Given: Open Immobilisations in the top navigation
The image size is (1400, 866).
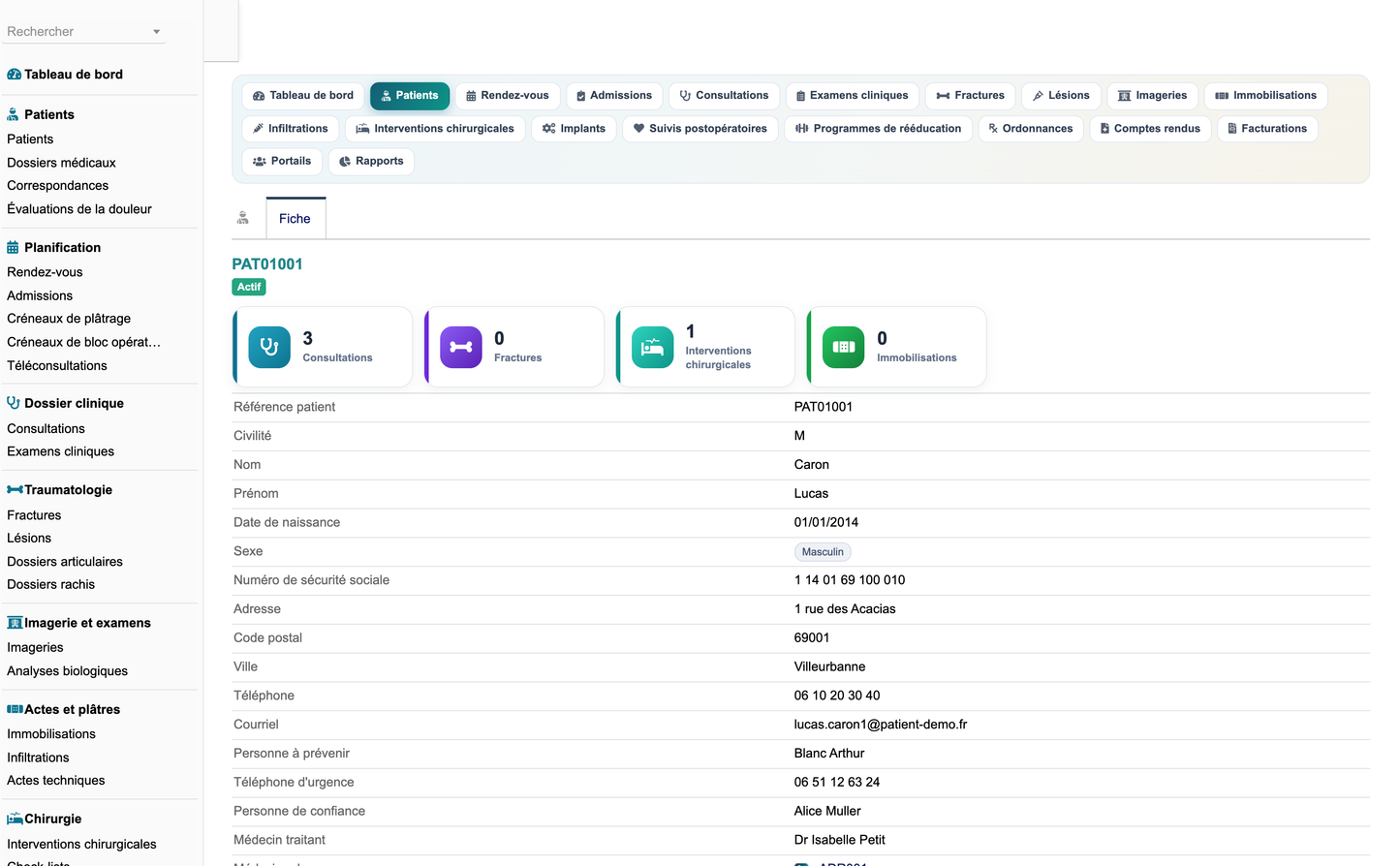Looking at the screenshot, I should point(1266,96).
